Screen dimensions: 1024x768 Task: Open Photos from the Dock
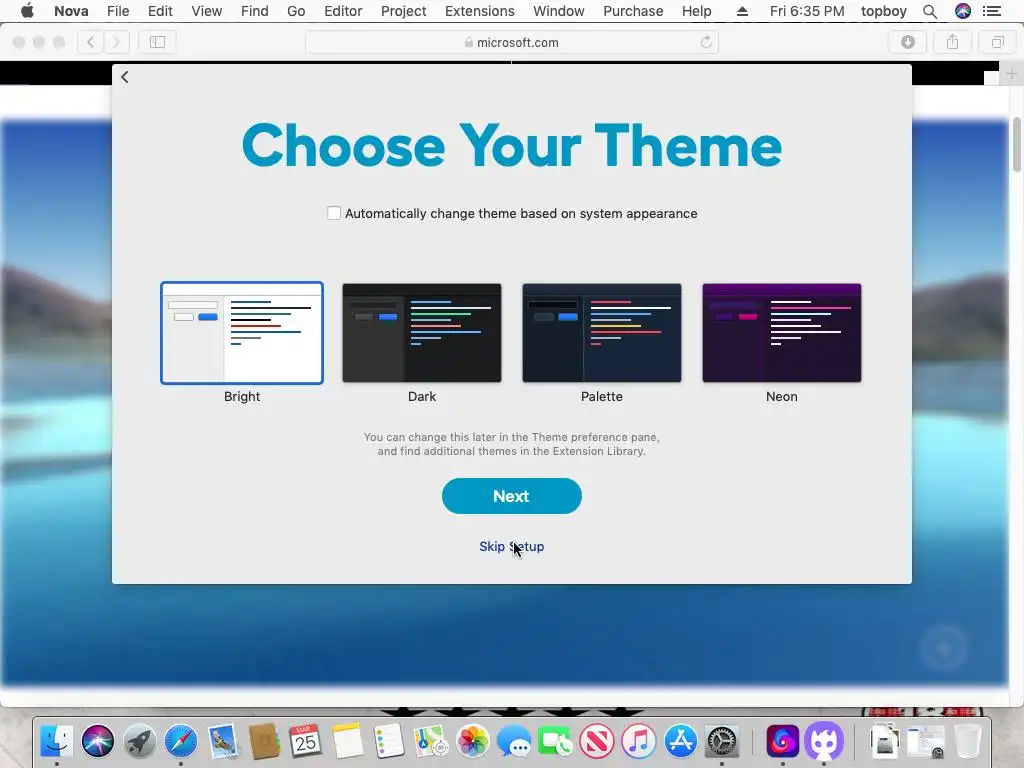pyautogui.click(x=472, y=741)
